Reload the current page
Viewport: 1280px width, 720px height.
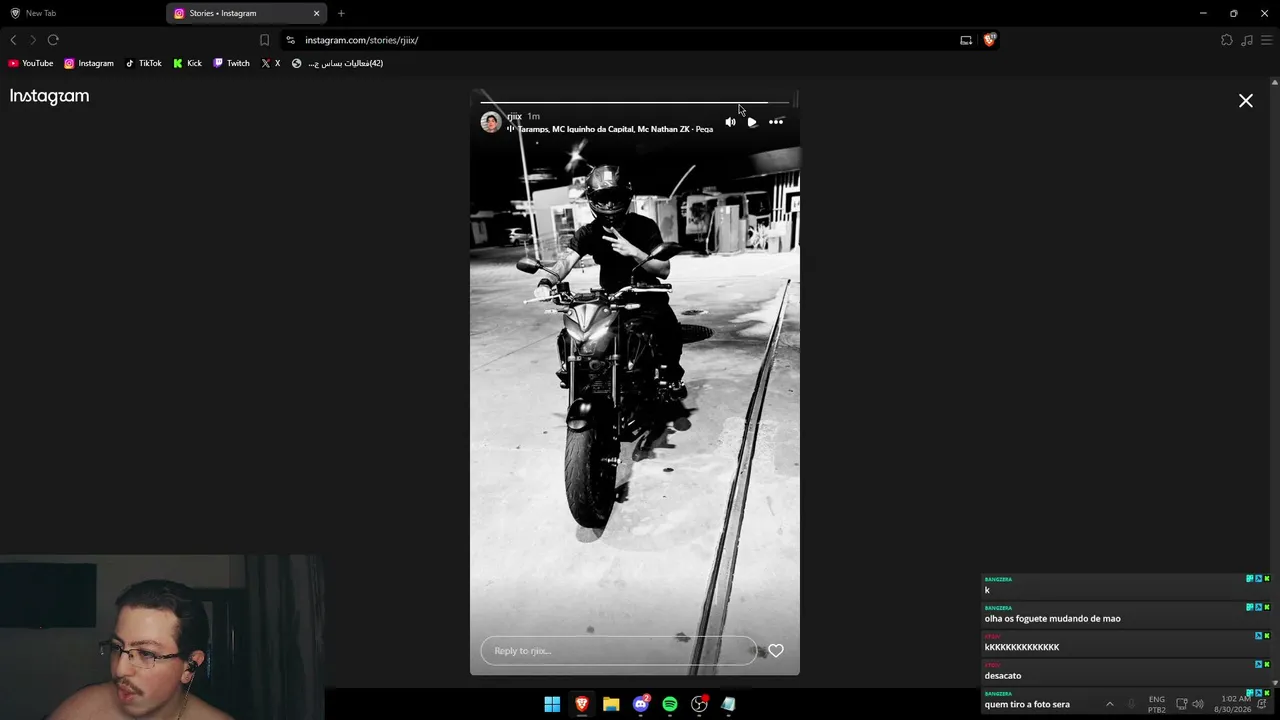(53, 40)
